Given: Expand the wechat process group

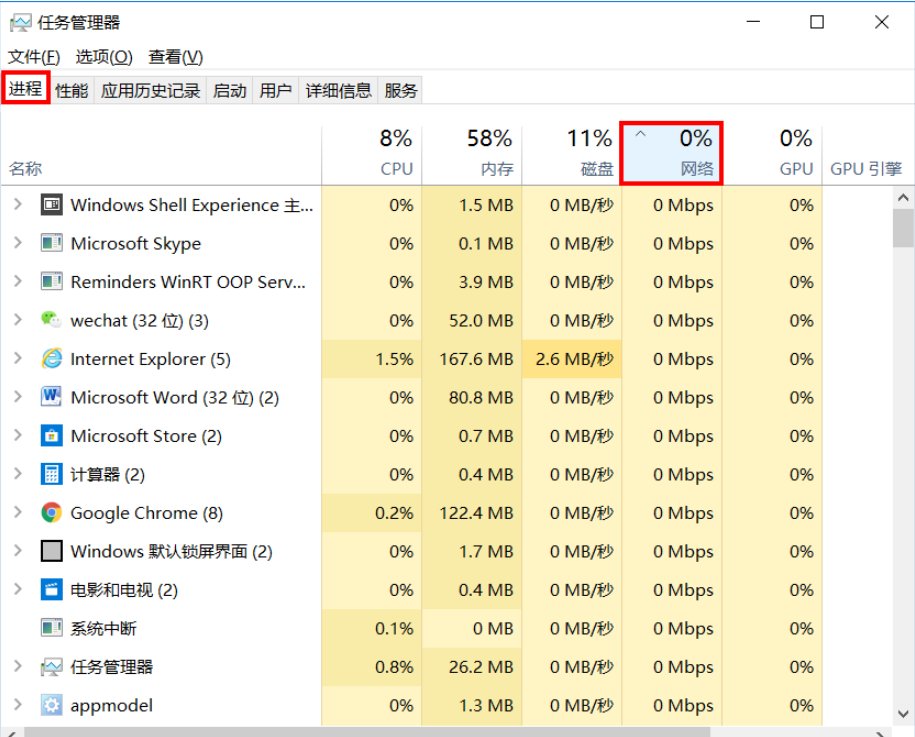Looking at the screenshot, I should (x=18, y=320).
